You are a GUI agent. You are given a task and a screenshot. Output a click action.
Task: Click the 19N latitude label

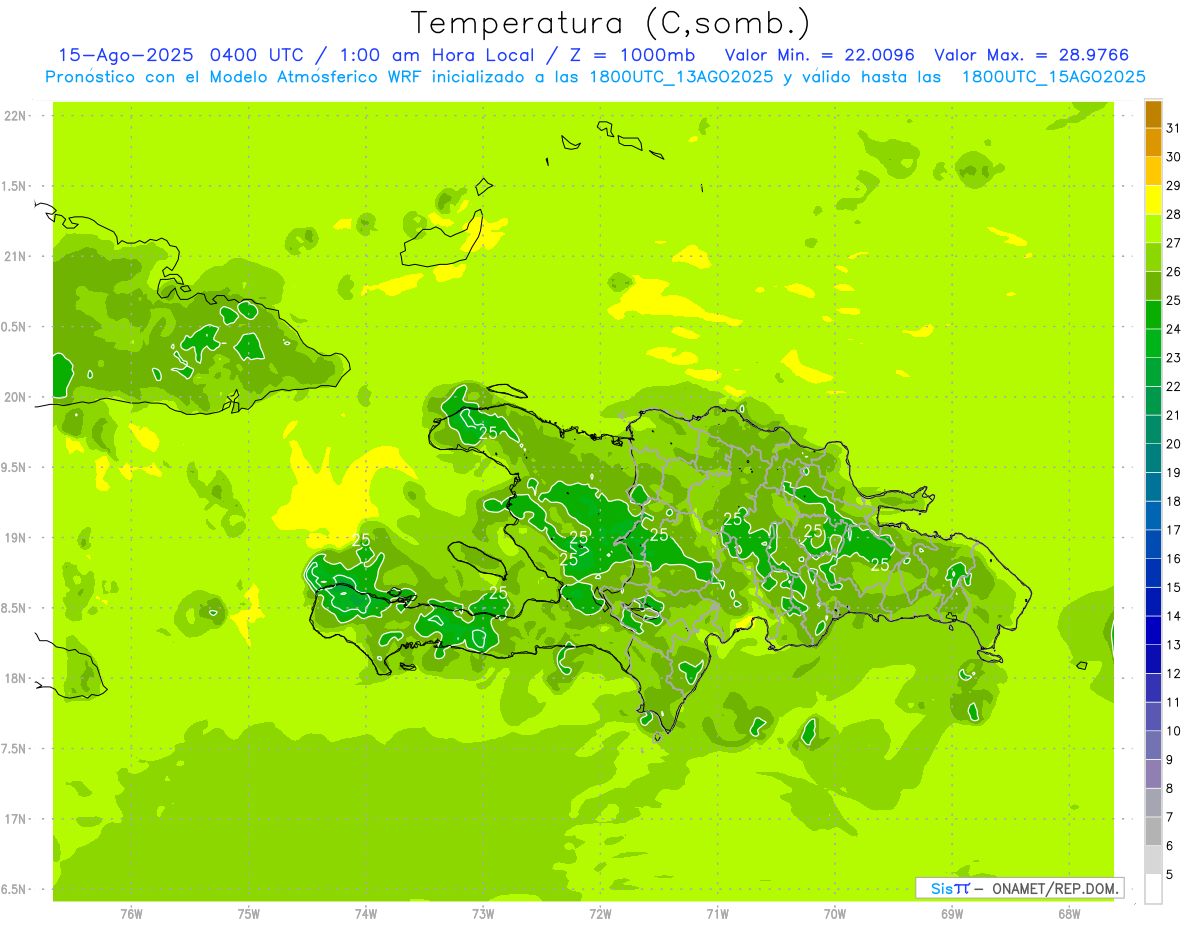coord(17,538)
